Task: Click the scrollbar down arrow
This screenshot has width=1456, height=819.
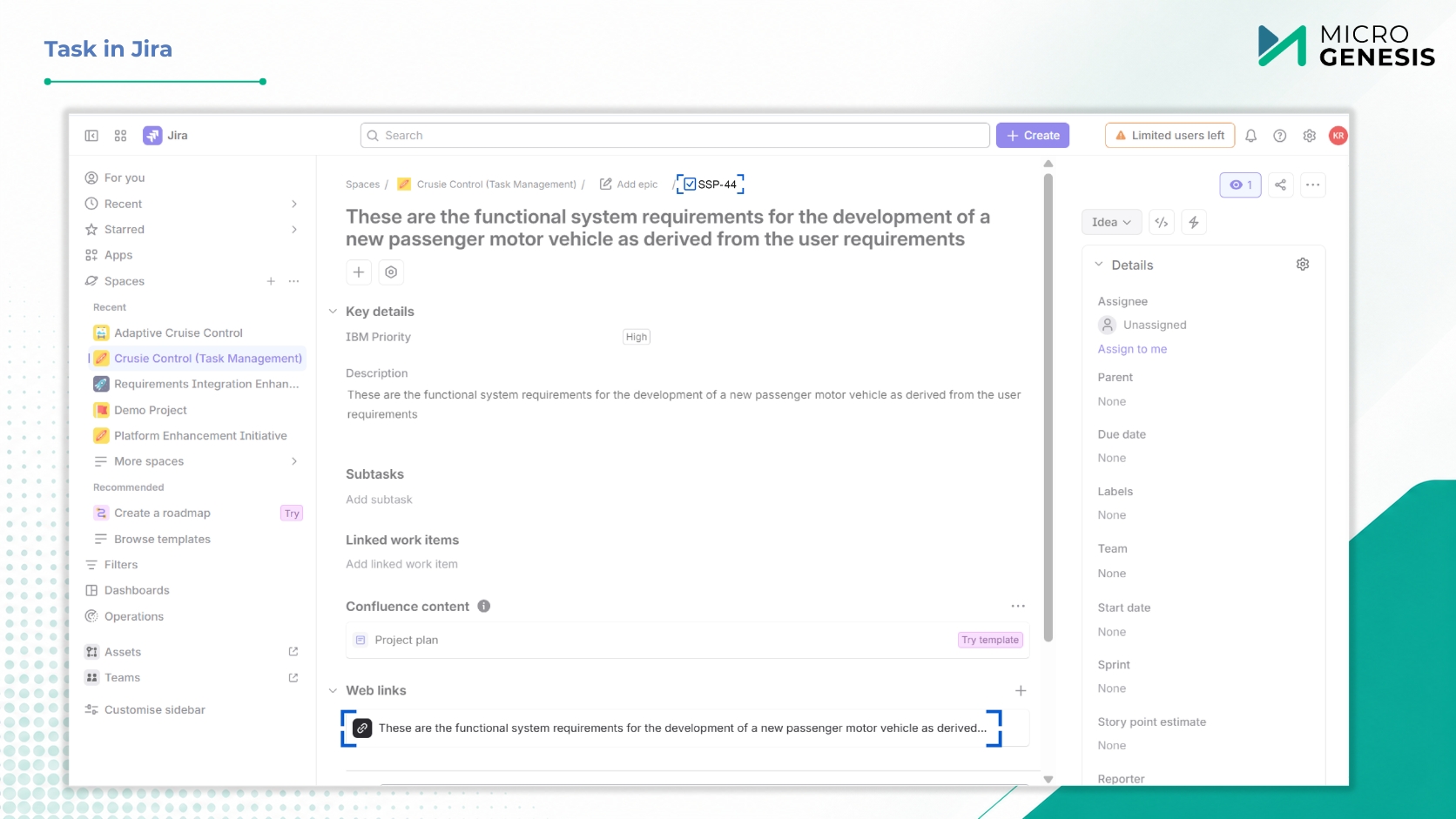Action: pos(1048,780)
